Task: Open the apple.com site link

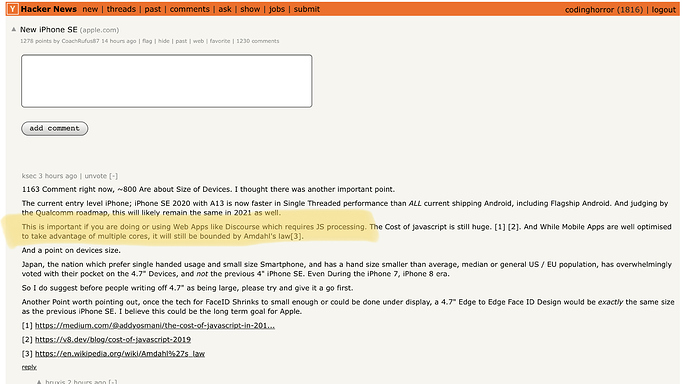Action: (x=99, y=30)
